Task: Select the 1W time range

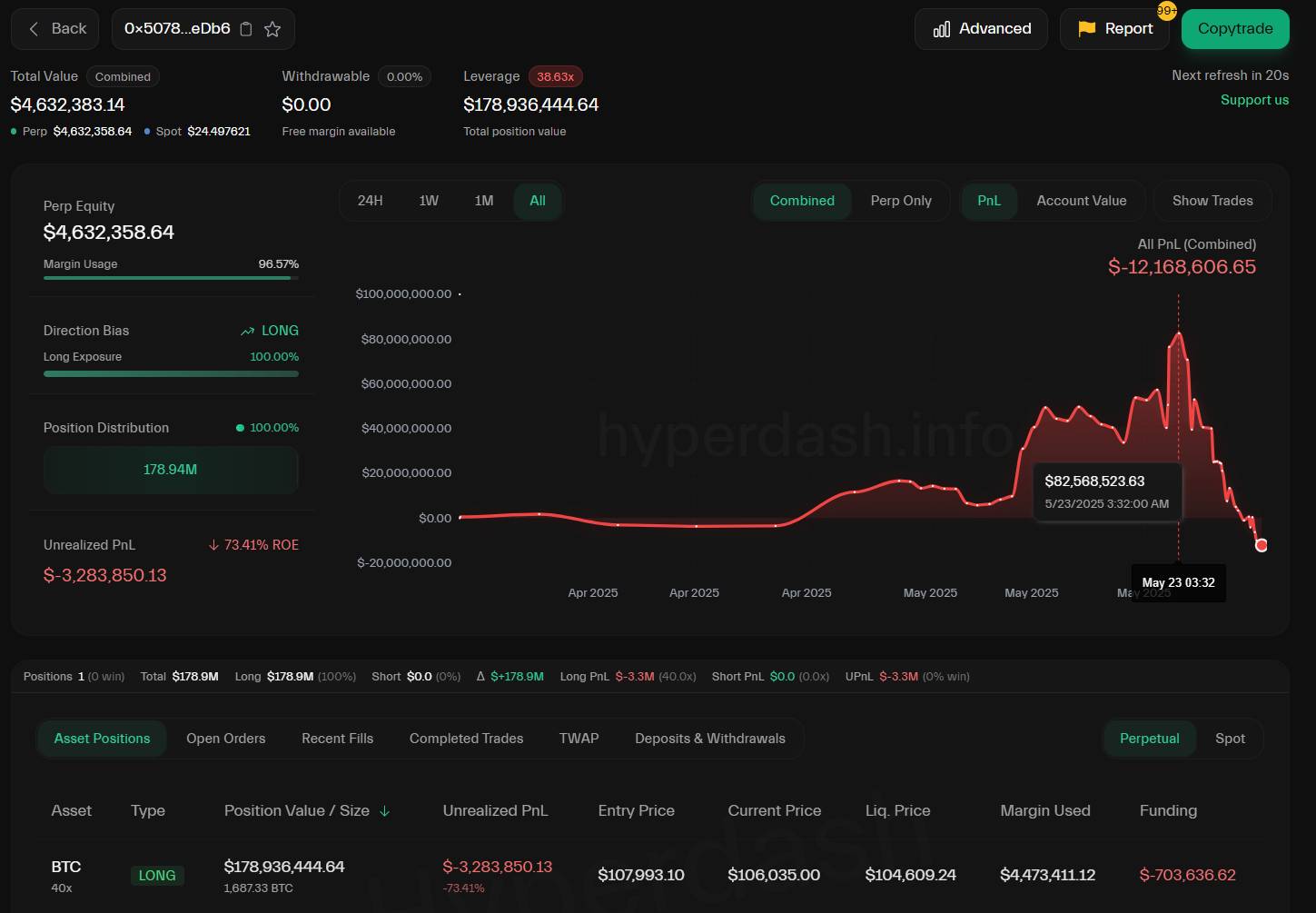Action: click(x=429, y=201)
